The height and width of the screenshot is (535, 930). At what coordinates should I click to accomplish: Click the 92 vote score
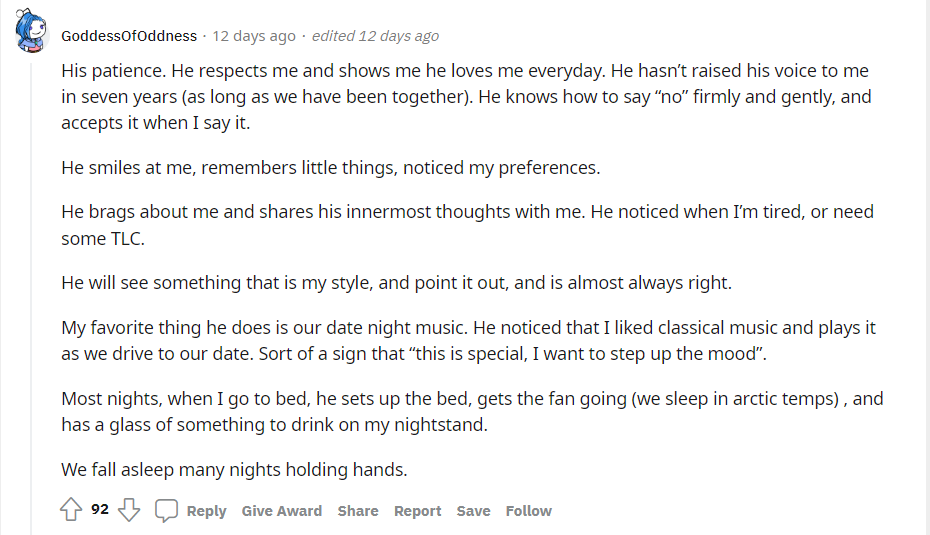(100, 509)
